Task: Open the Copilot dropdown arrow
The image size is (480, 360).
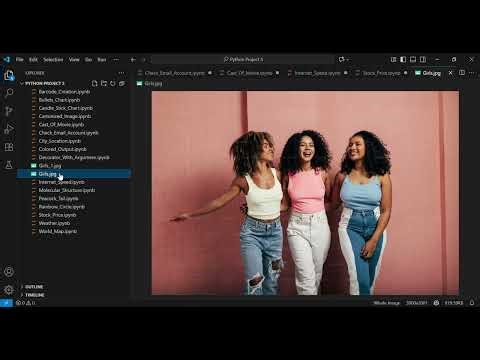Action: click(x=348, y=59)
